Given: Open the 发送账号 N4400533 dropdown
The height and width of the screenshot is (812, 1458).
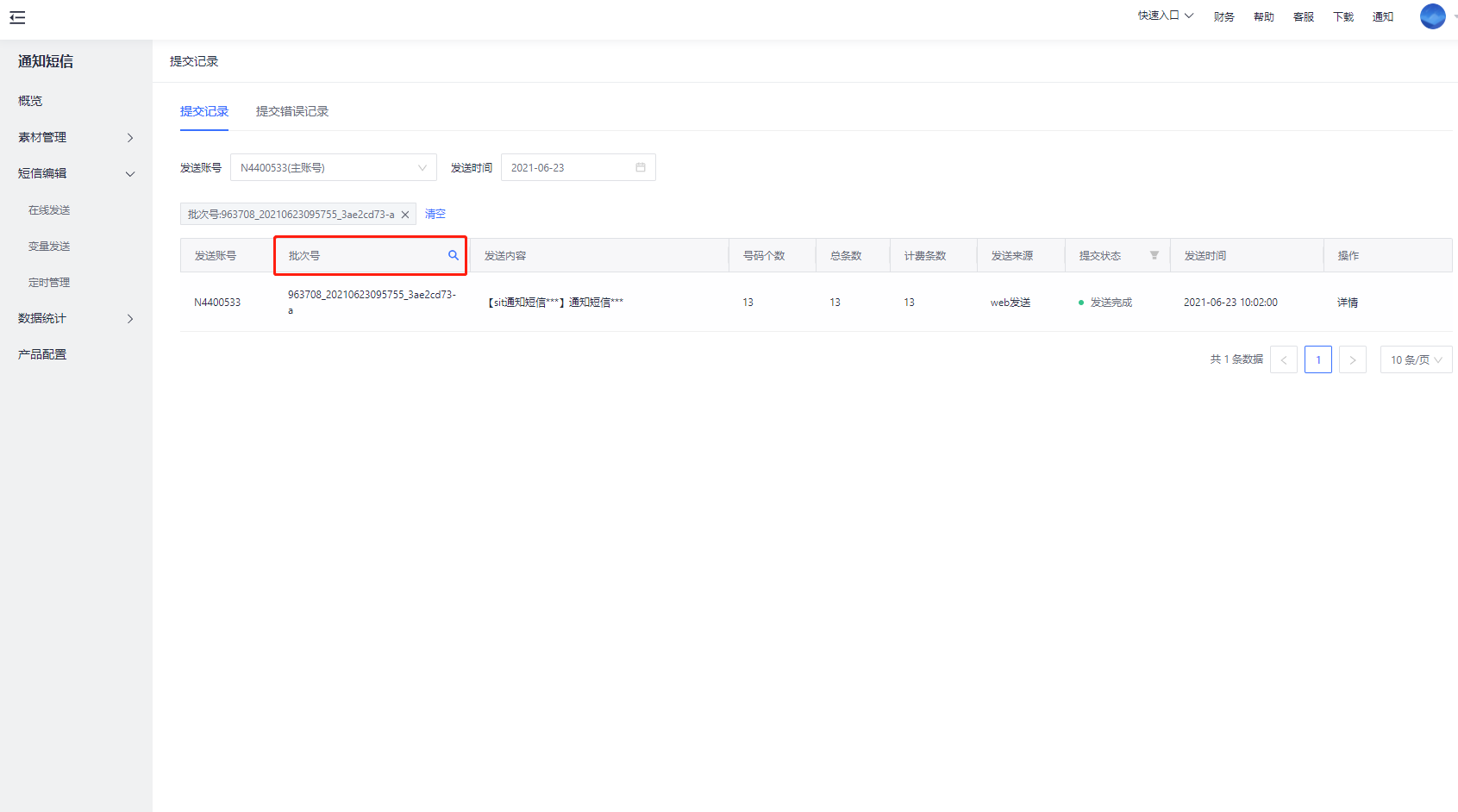Looking at the screenshot, I should pos(334,167).
